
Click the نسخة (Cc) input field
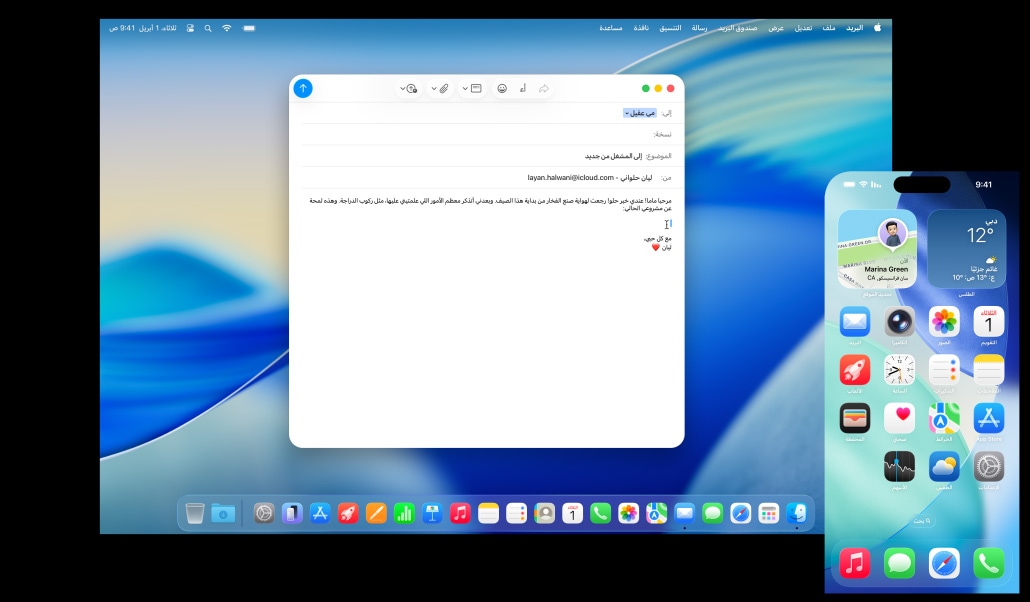(x=480, y=134)
